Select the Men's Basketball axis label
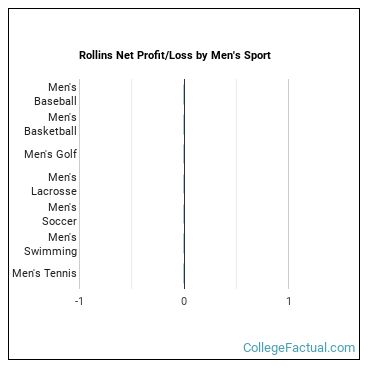Image resolution: width=370 pixels, height=370 pixels. (50, 124)
